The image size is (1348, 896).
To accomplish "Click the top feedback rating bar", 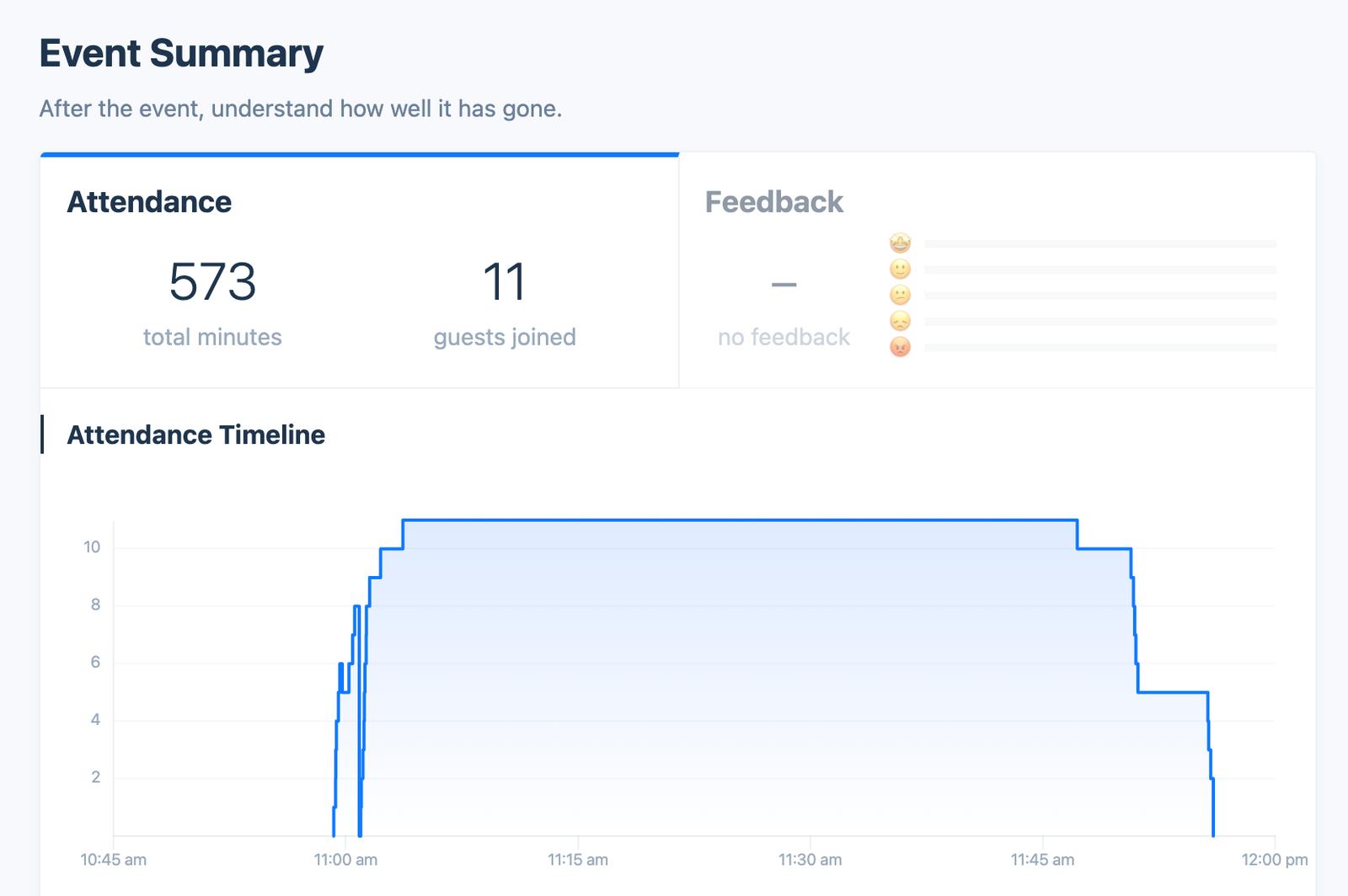I will tap(1100, 244).
